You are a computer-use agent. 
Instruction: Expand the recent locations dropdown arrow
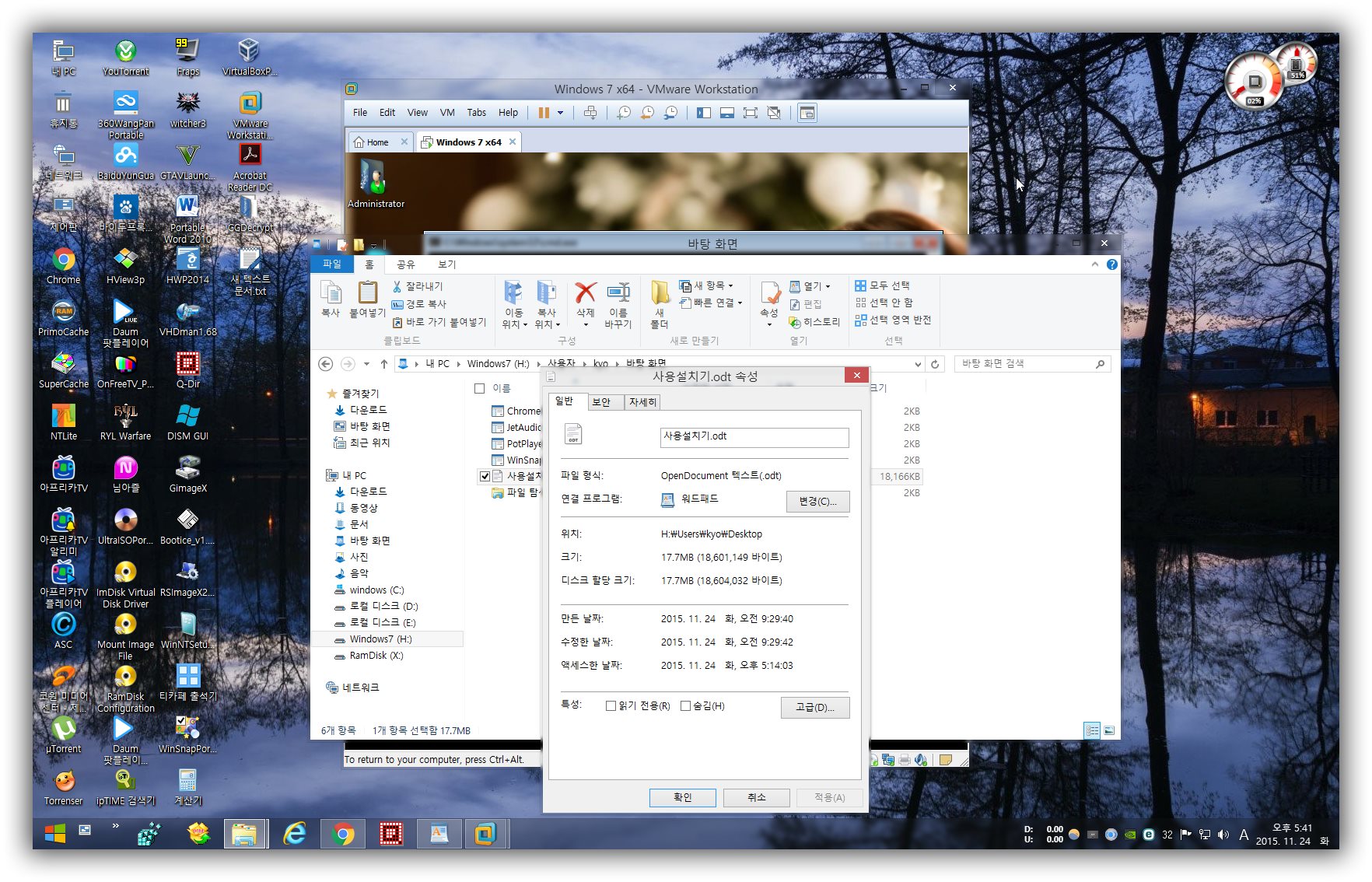366,364
